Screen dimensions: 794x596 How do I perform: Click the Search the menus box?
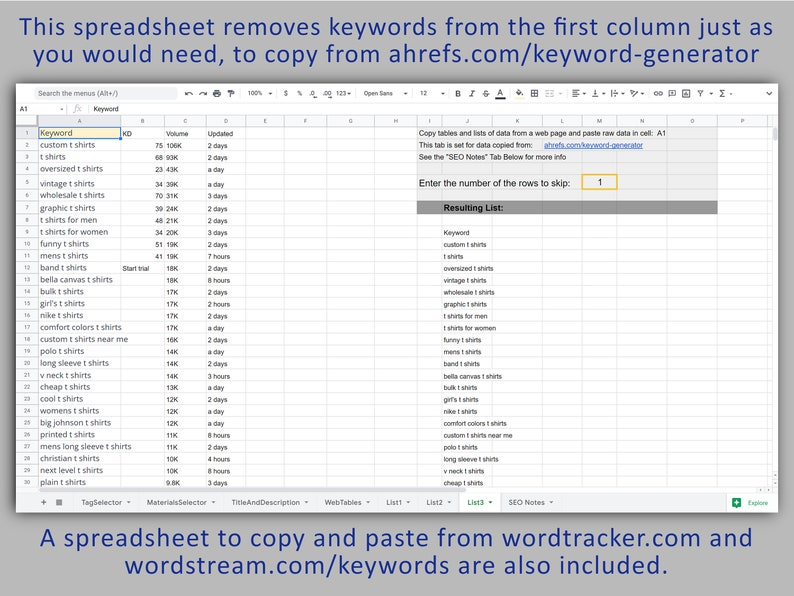[105, 93]
